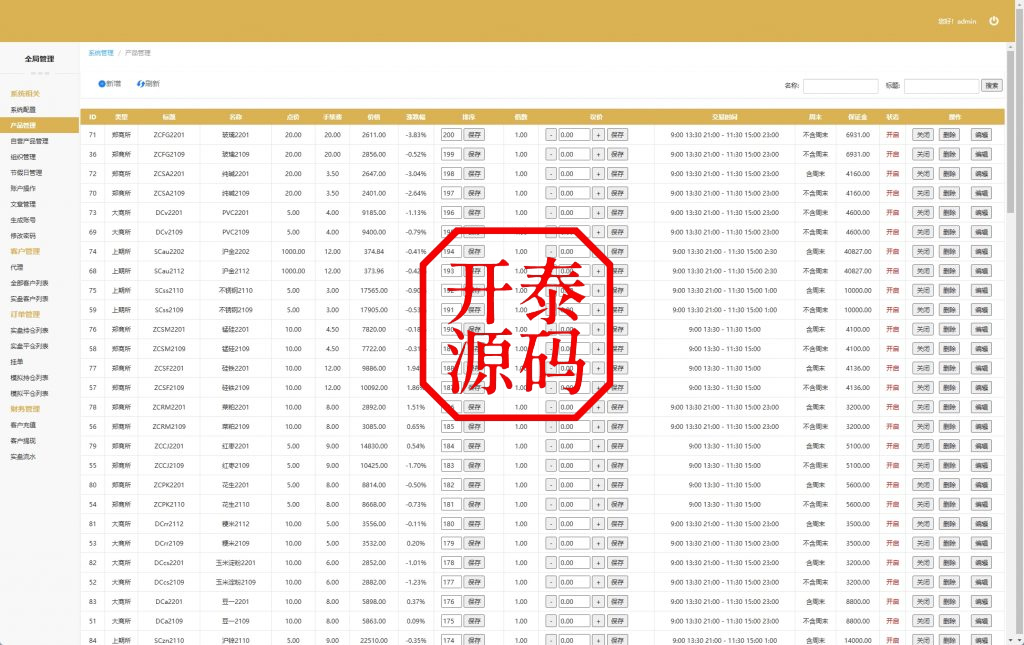Click 编辑 button in DCv2109 row

point(981,232)
